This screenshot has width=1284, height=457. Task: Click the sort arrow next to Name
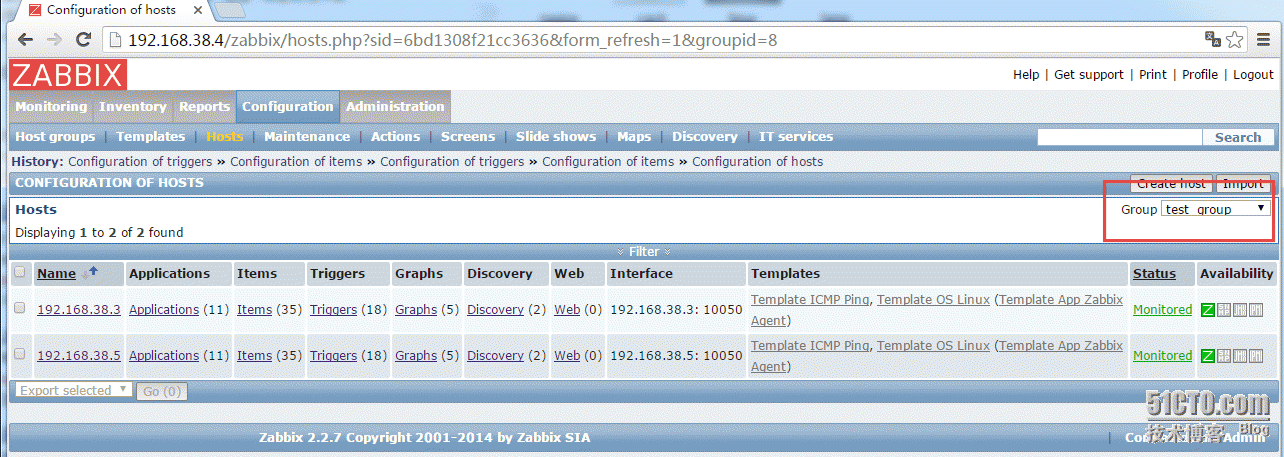pyautogui.click(x=94, y=271)
